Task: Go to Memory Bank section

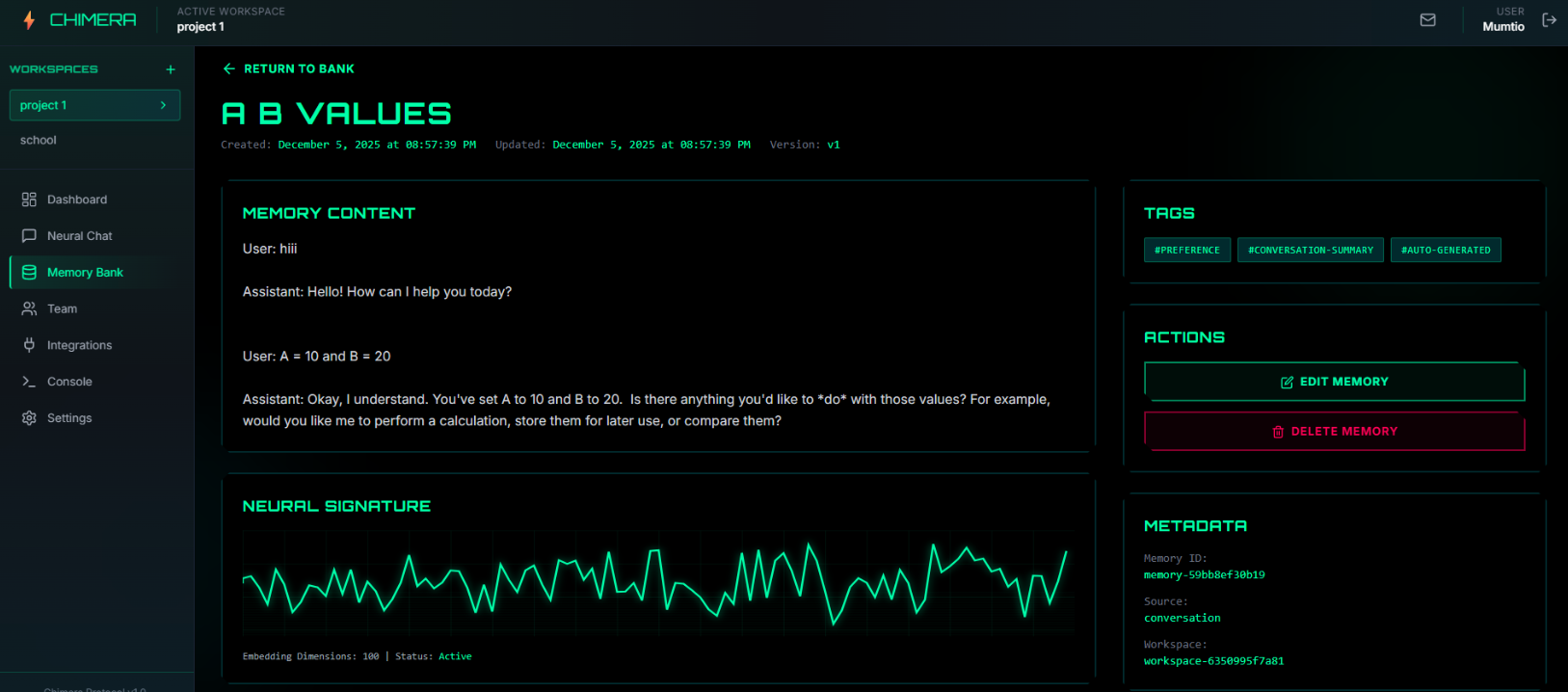Action: point(96,273)
